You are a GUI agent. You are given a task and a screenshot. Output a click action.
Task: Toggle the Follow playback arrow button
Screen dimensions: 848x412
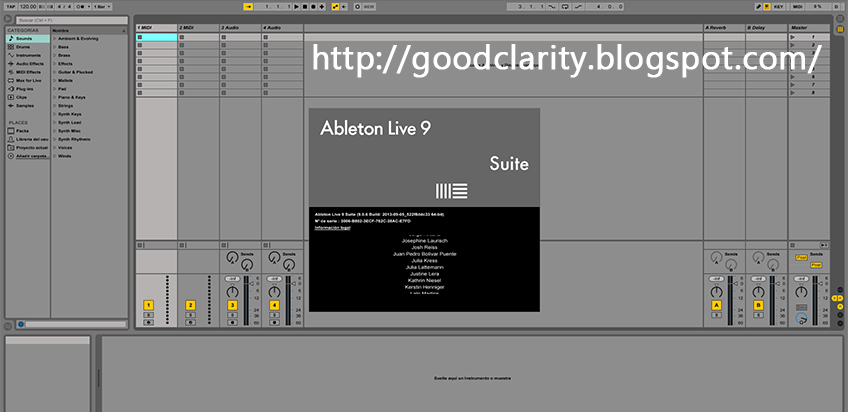[x=248, y=6]
